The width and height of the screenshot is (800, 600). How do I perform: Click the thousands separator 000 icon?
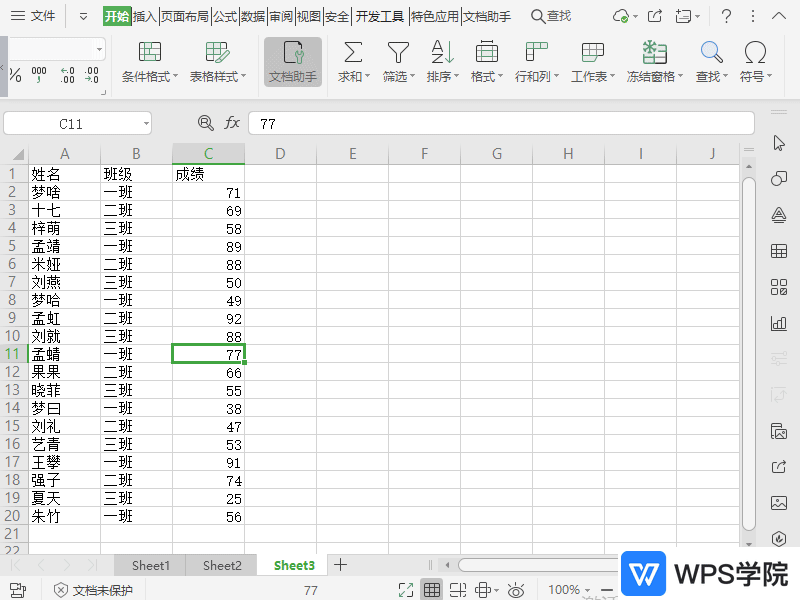(x=39, y=75)
